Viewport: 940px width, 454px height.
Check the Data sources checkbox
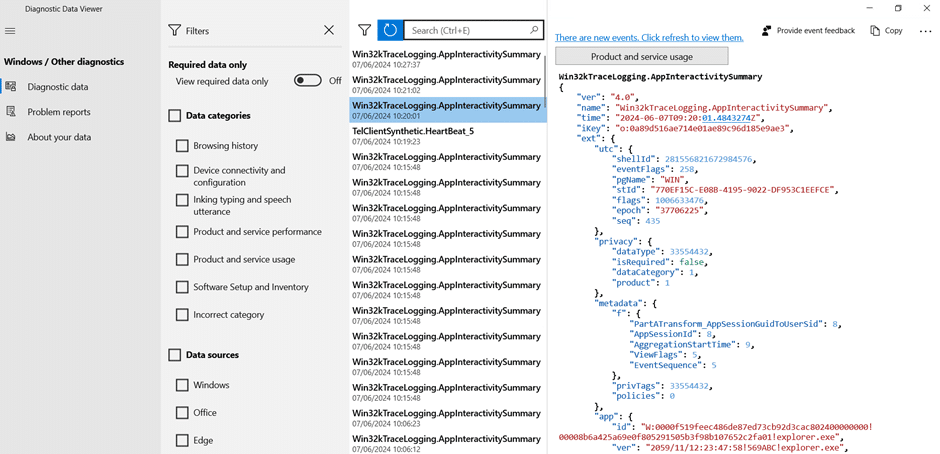[x=174, y=355]
